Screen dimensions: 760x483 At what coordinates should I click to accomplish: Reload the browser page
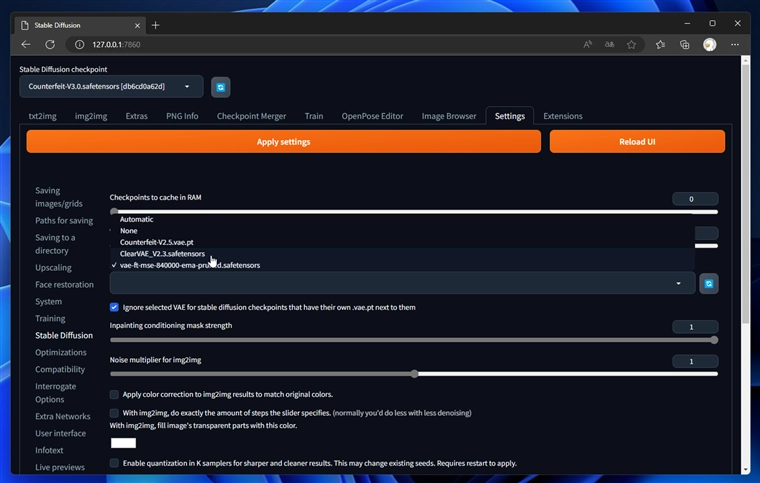[50, 45]
